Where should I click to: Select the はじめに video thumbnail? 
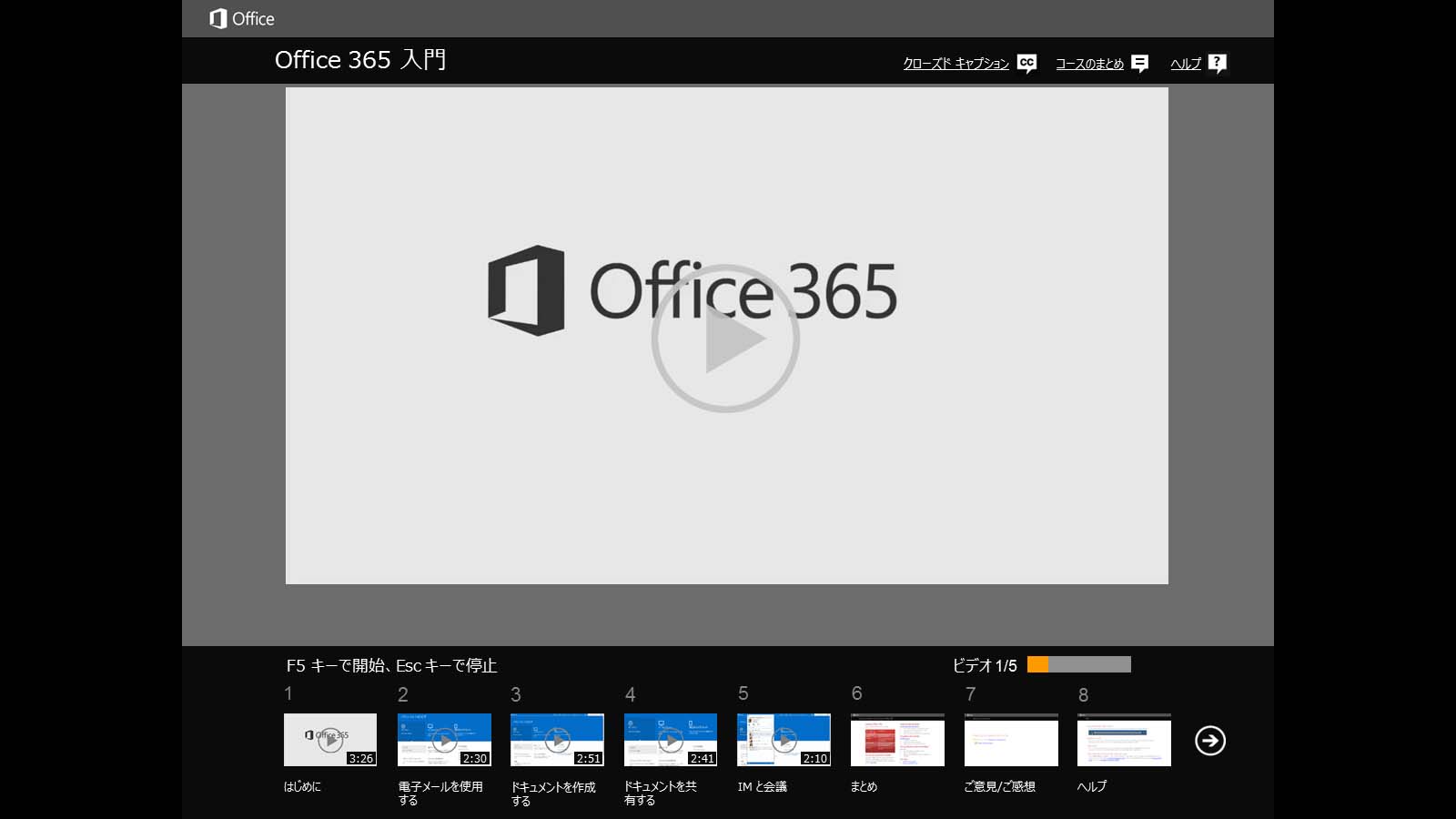click(329, 740)
